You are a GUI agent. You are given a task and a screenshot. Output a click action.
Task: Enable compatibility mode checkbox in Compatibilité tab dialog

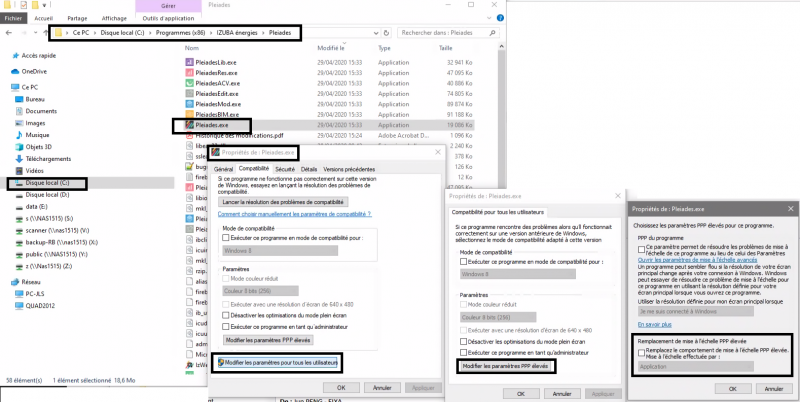click(x=226, y=238)
